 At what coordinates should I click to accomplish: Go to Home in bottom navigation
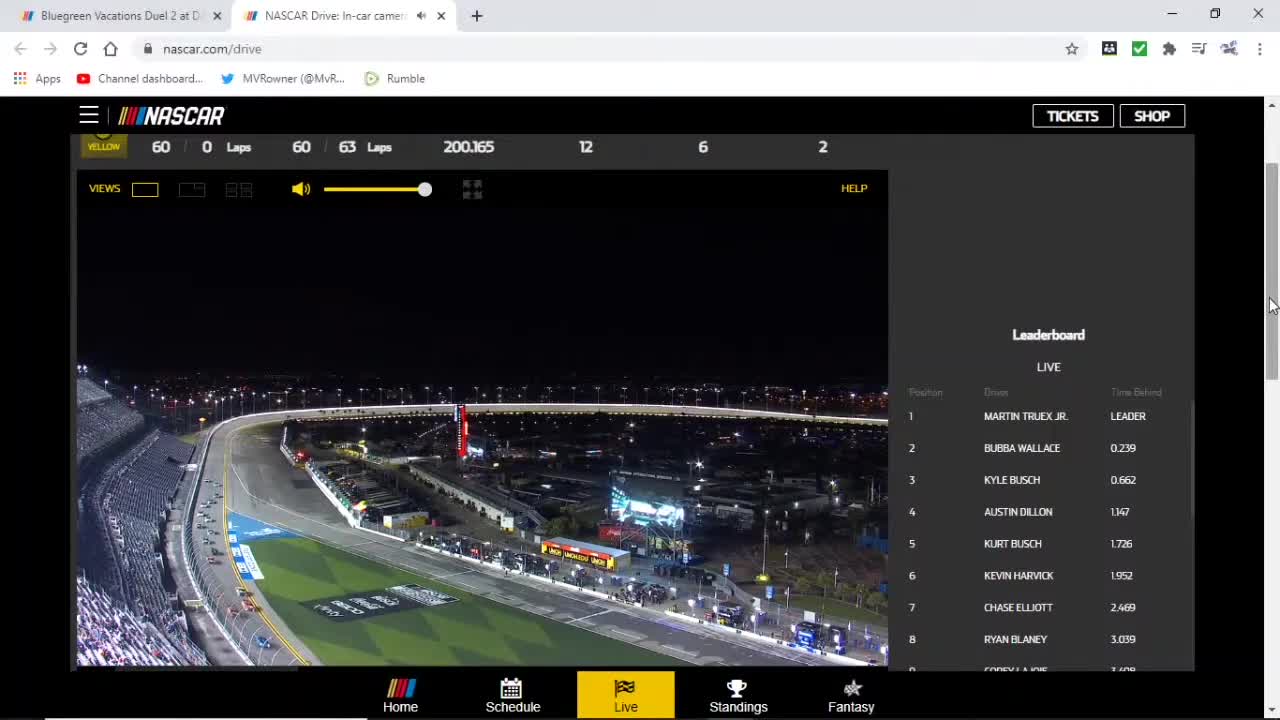coord(401,696)
